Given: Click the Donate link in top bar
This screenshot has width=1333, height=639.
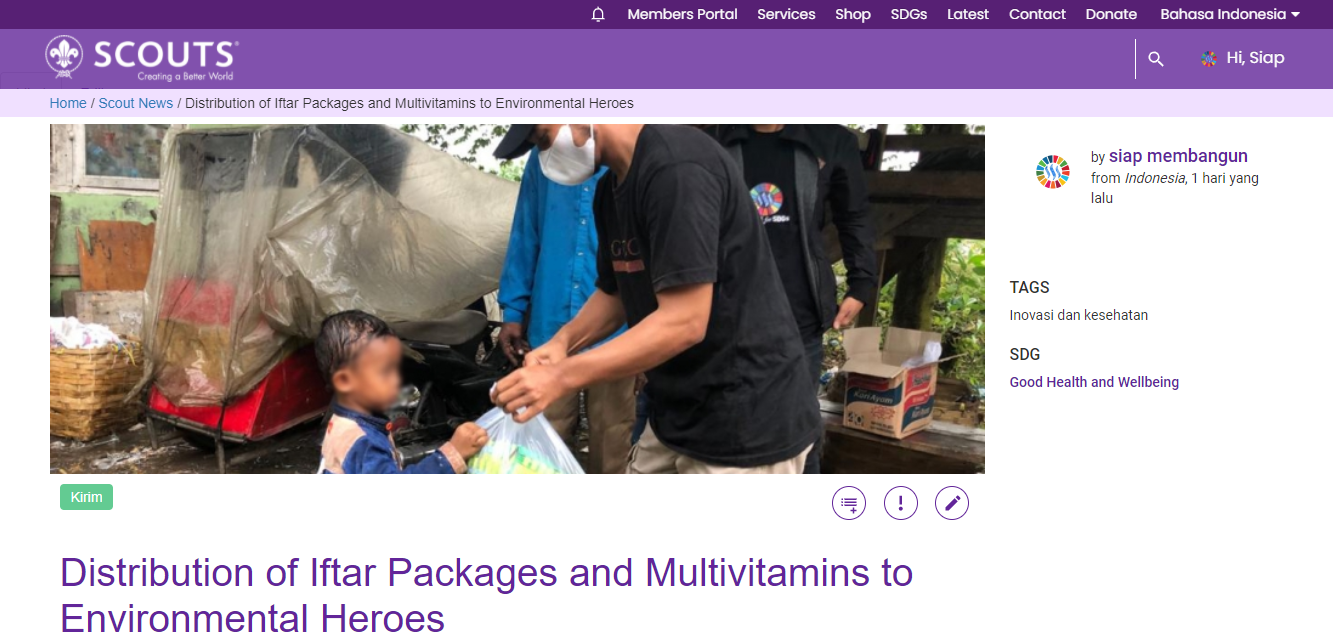Looking at the screenshot, I should (1111, 14).
